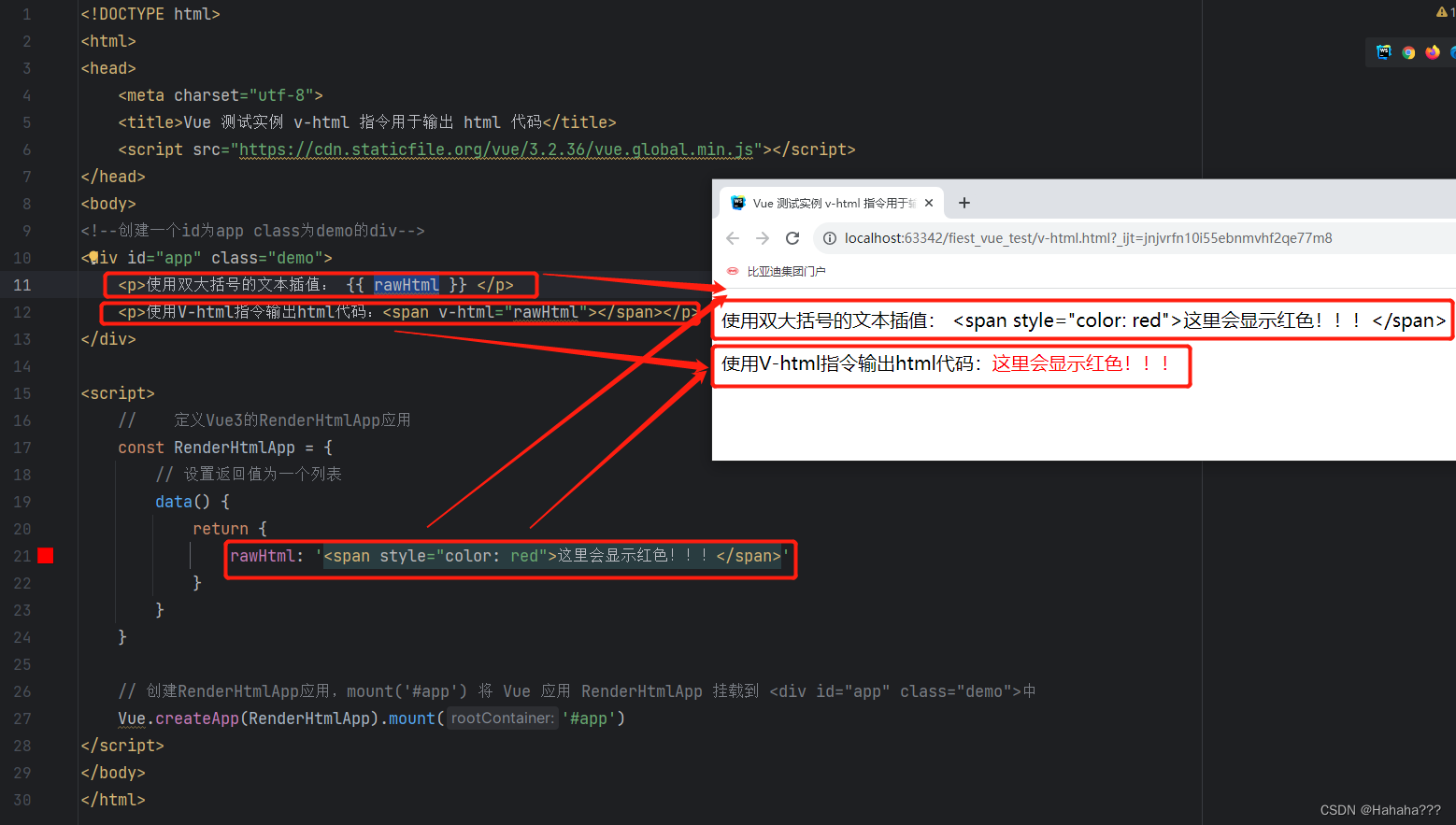The height and width of the screenshot is (825, 1456).
Task: Open file in Firefox via floating toolbar
Action: 1433,52
